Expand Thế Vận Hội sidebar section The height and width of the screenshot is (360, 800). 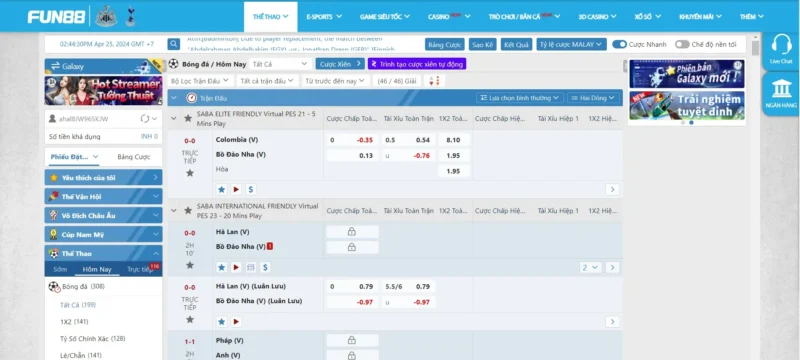[x=104, y=196]
